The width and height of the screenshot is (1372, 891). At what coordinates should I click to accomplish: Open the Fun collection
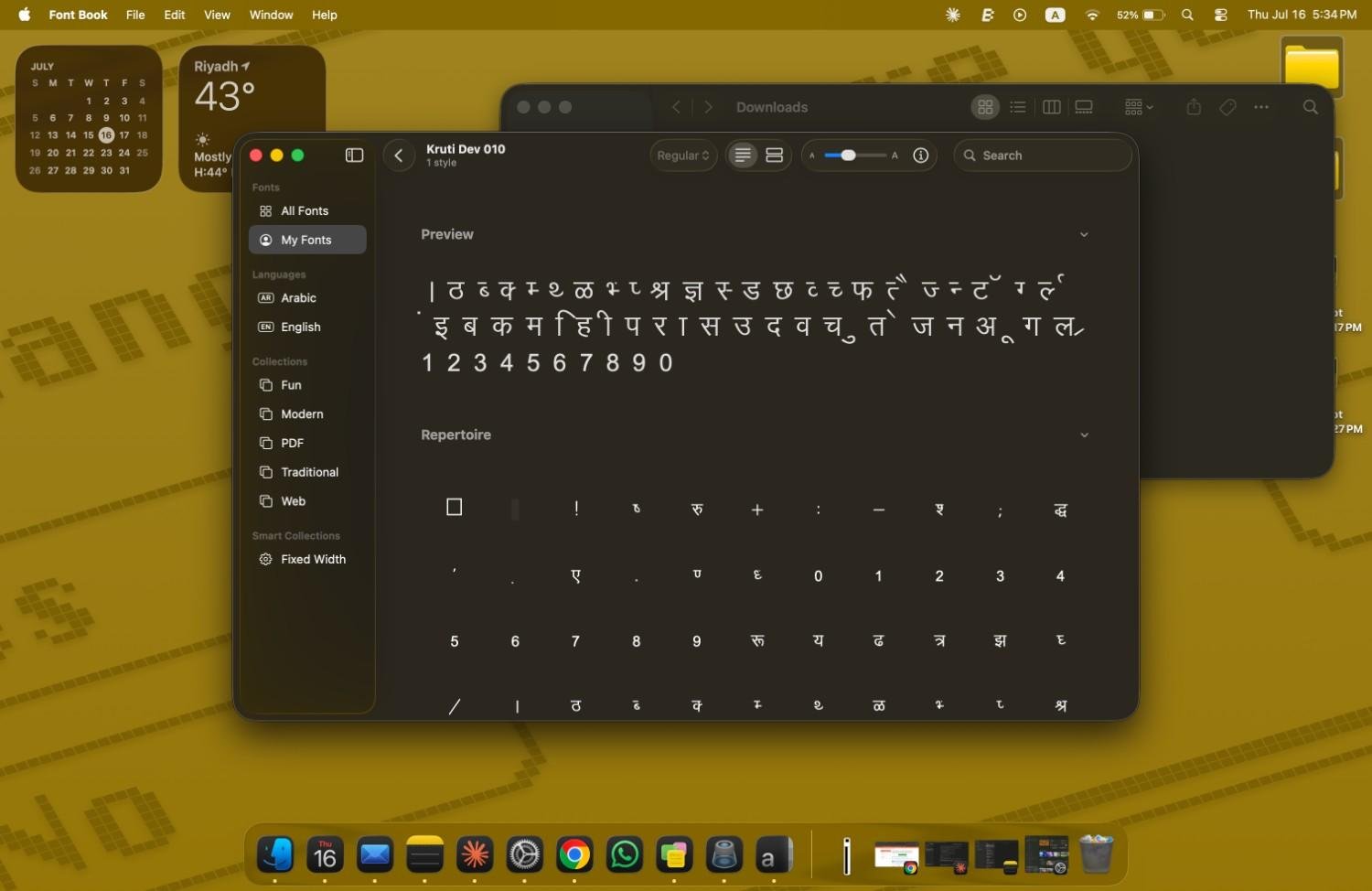coord(307,385)
